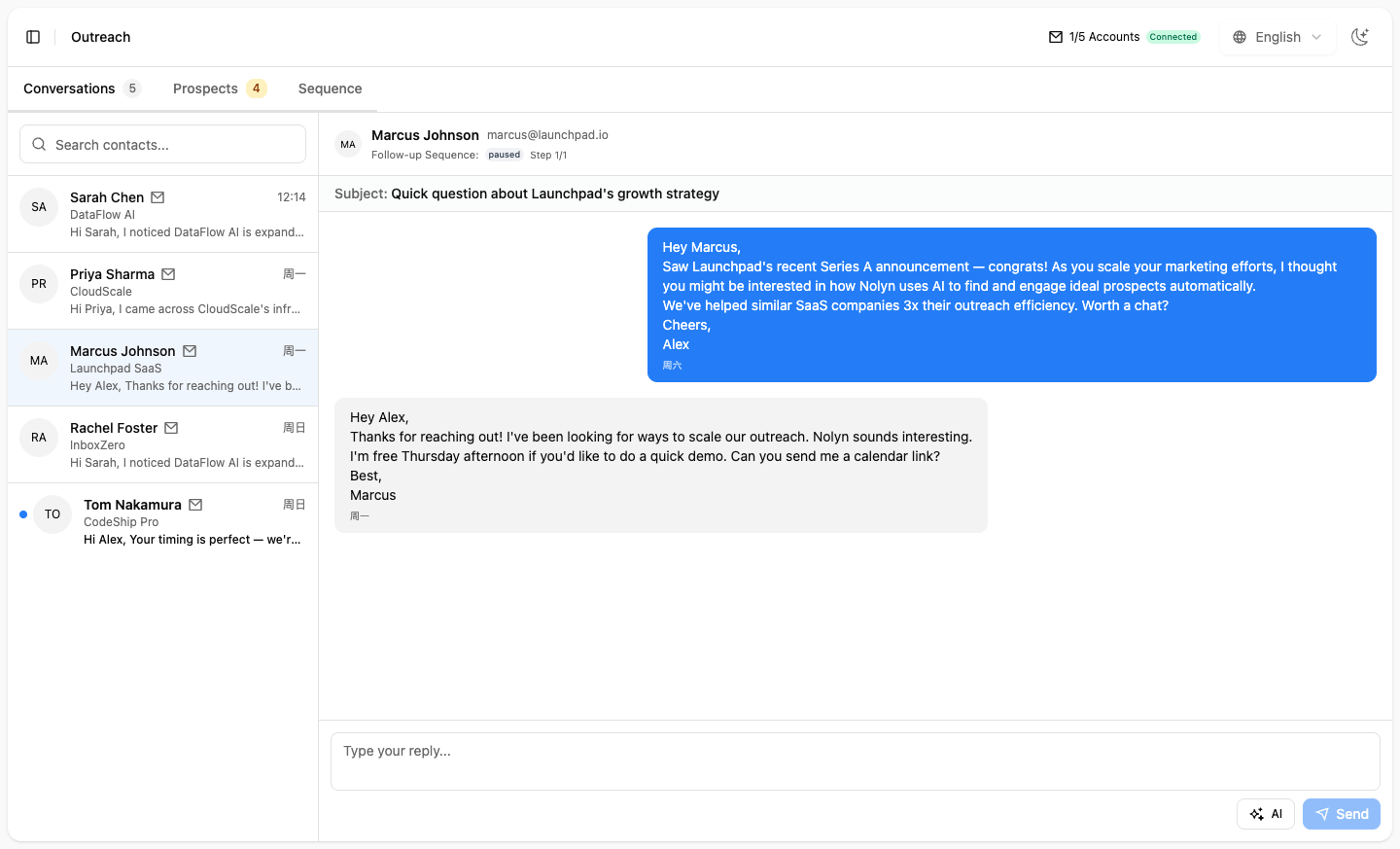Click the Search contacts field
Image resolution: width=1400 pixels, height=849 pixels.
pyautogui.click(x=162, y=145)
